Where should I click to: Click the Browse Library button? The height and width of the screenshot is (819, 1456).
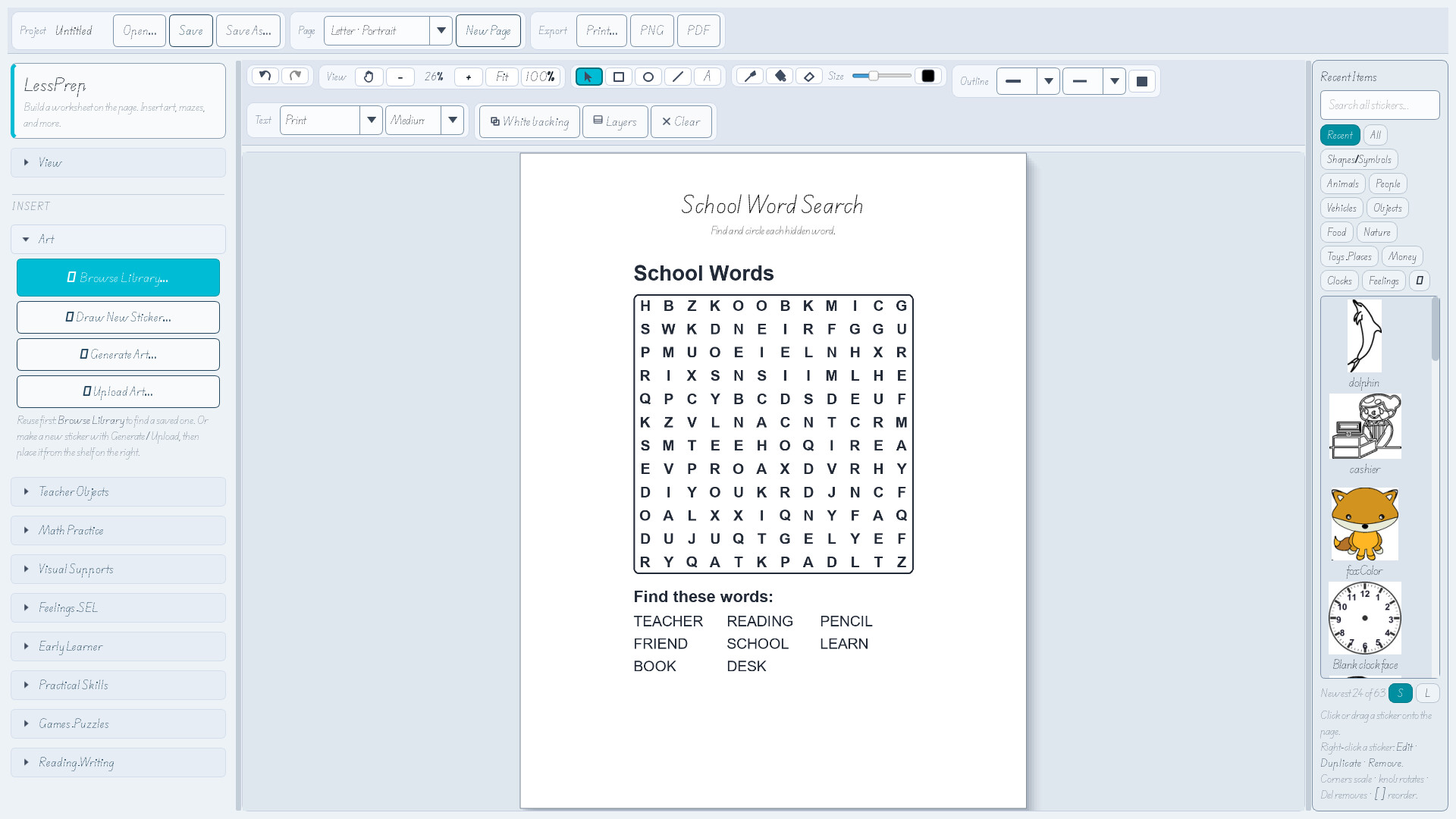click(118, 278)
